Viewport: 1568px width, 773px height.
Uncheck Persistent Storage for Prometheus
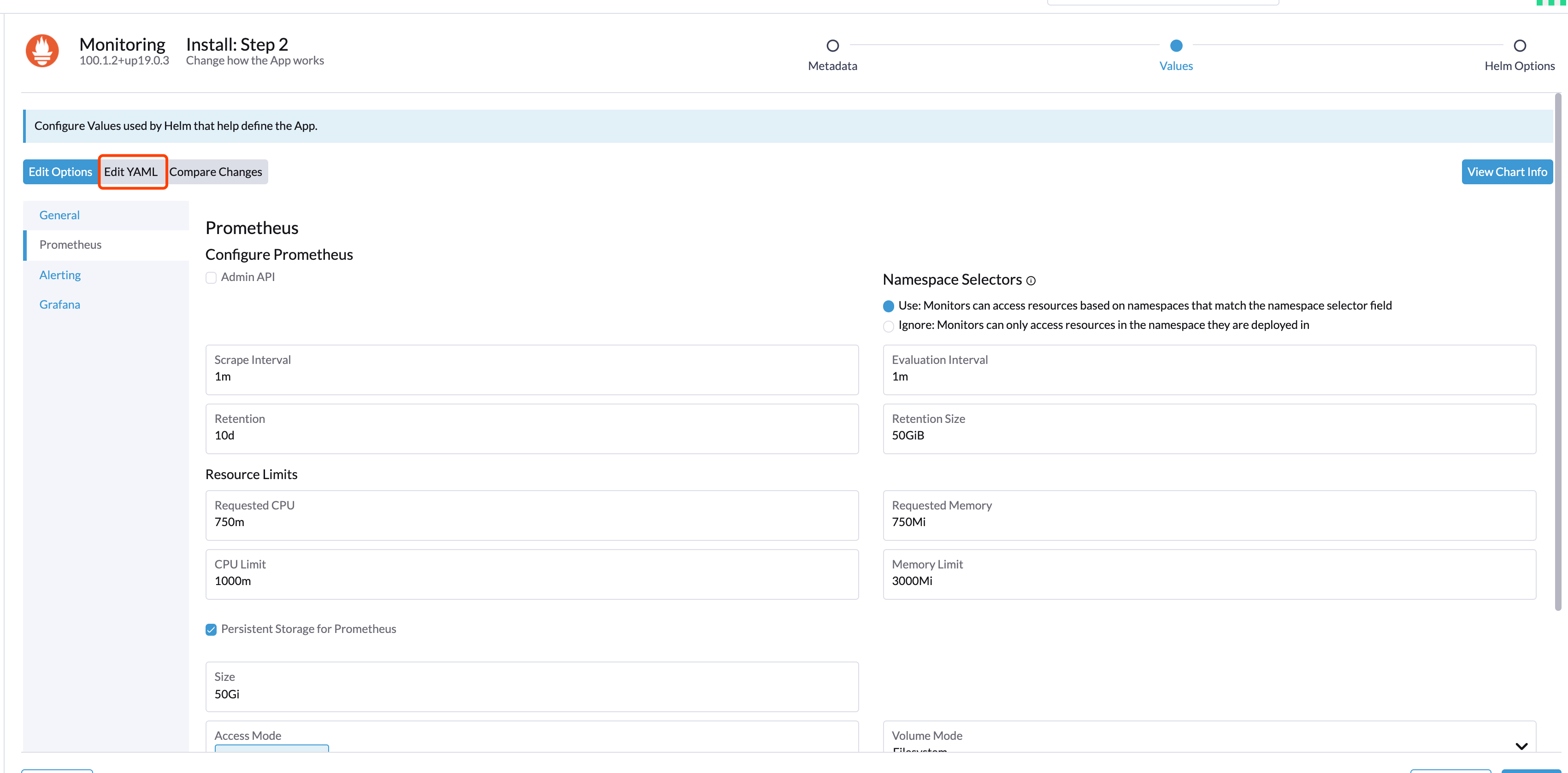tap(211, 629)
